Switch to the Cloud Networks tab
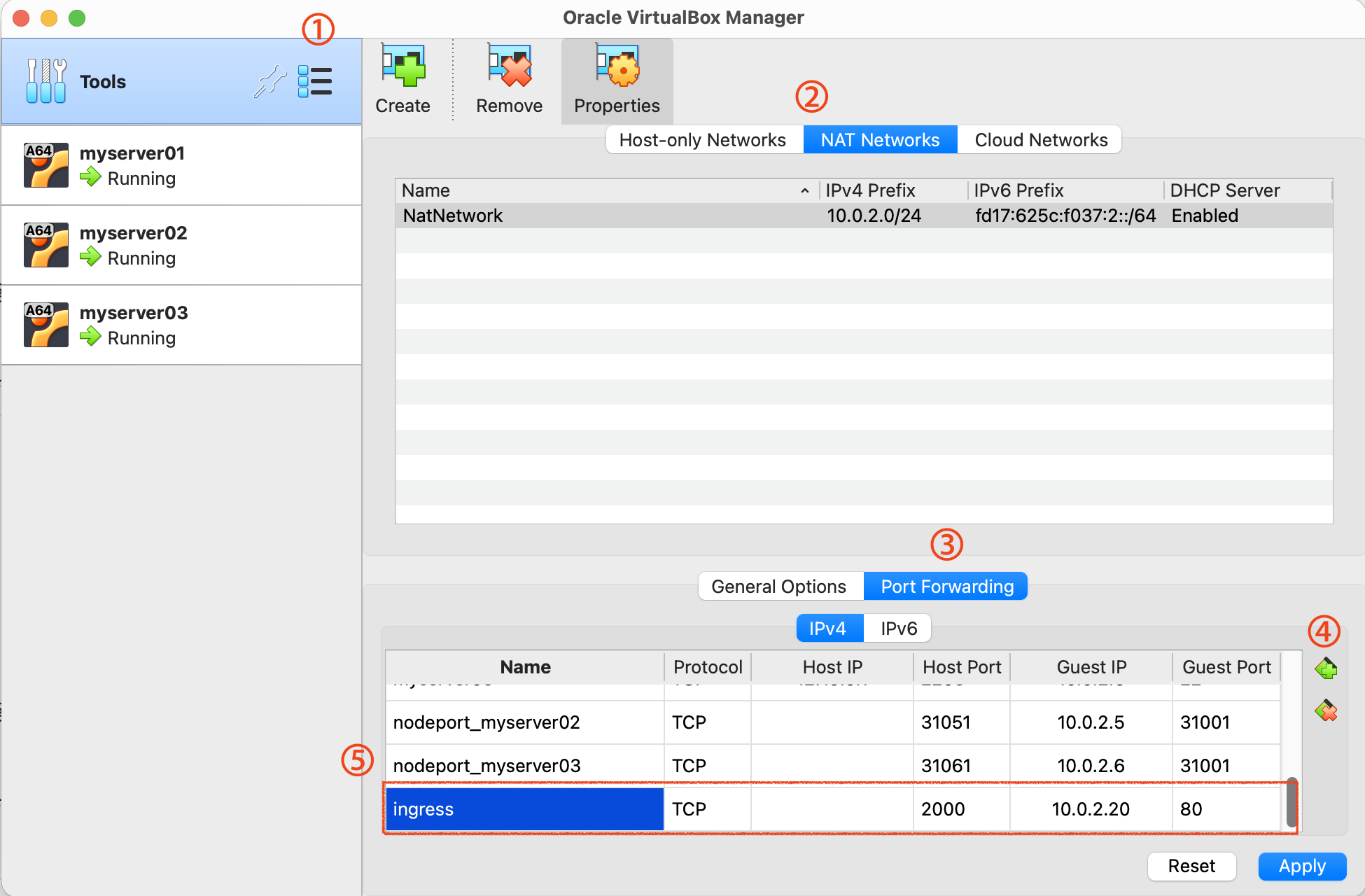 pos(1040,140)
